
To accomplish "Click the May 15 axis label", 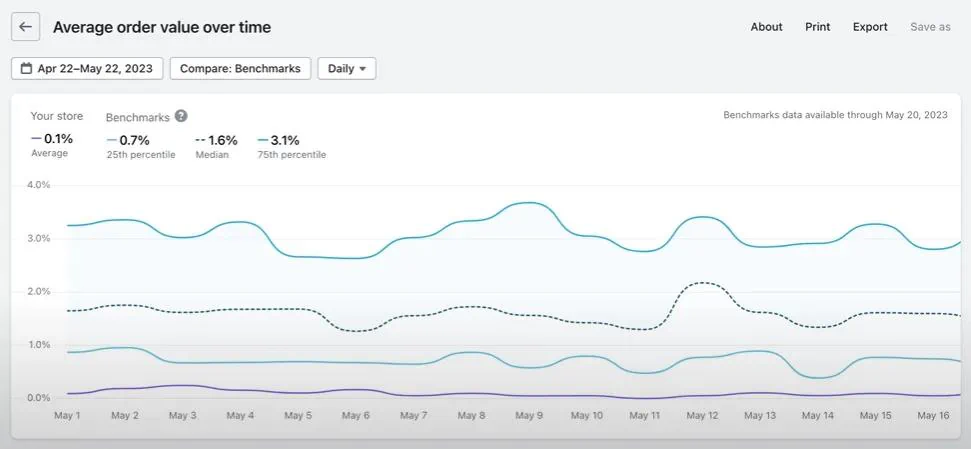I will pos(876,416).
